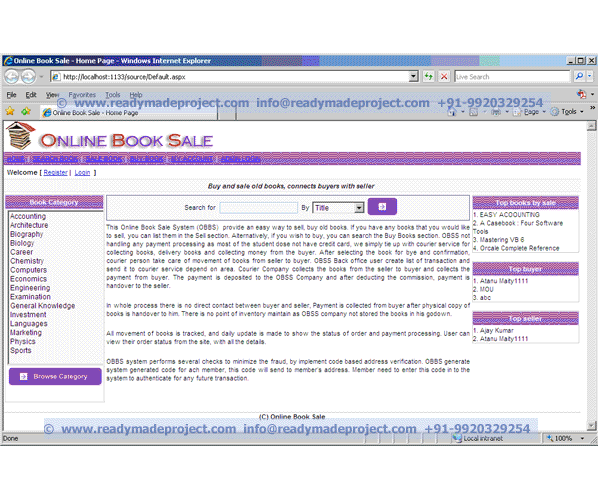
Task: Open the address bar URL dropdown
Action: 413,77
